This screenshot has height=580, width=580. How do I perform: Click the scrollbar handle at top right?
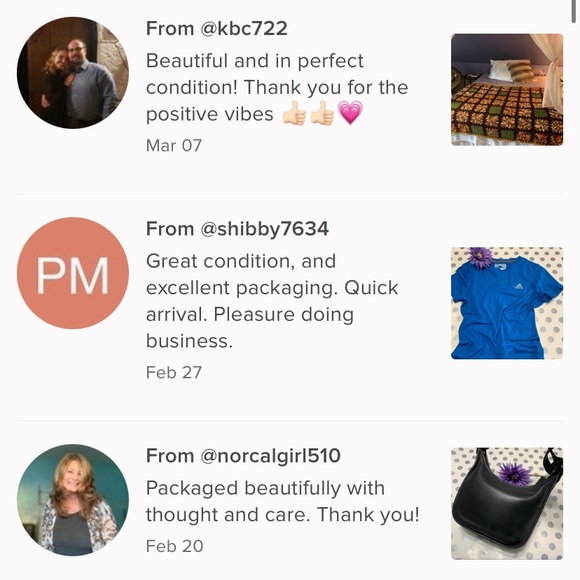pyautogui.click(x=574, y=11)
